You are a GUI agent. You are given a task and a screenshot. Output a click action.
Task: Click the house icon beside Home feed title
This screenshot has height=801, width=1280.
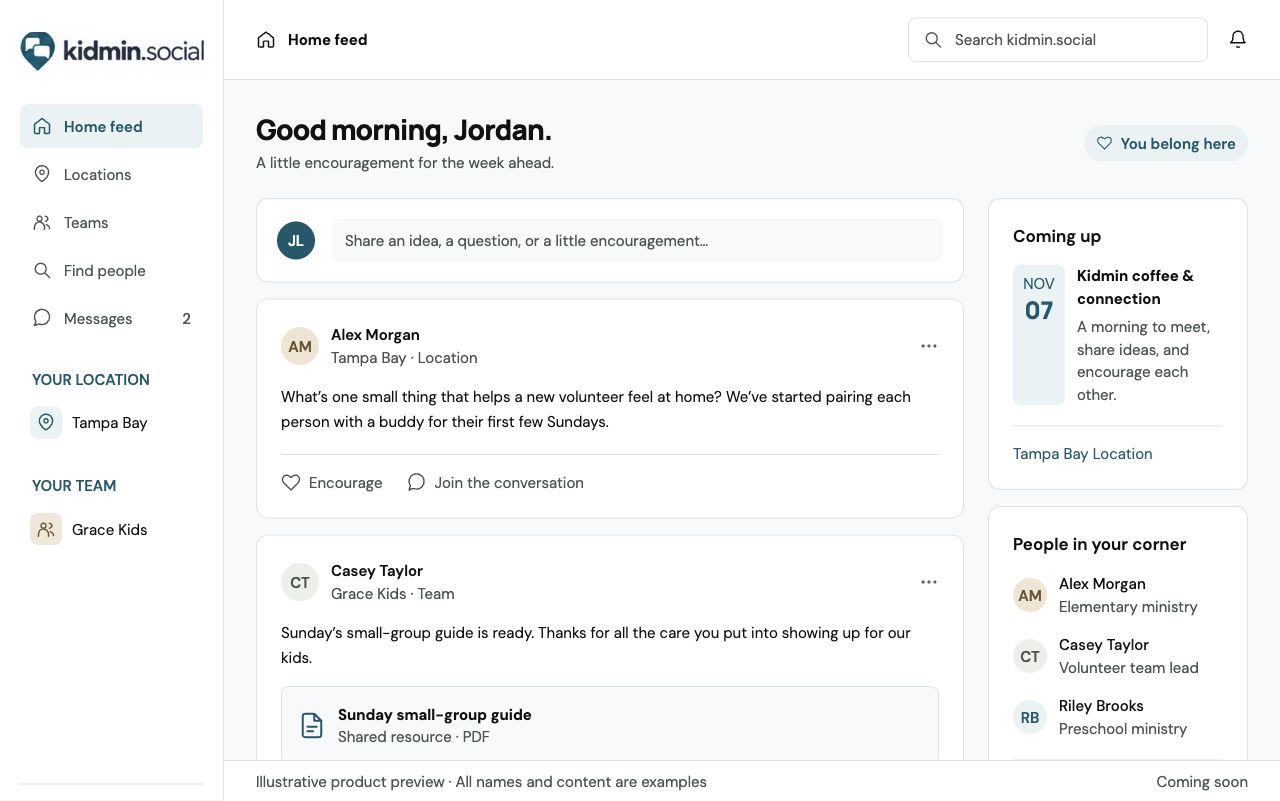click(266, 40)
